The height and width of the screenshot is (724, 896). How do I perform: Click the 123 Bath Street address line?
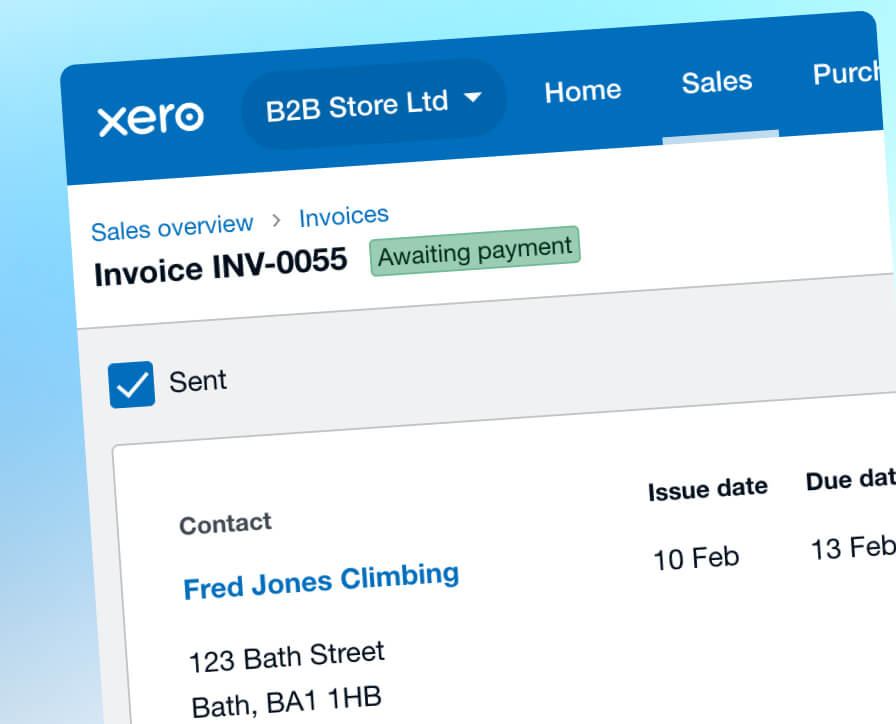coord(287,656)
